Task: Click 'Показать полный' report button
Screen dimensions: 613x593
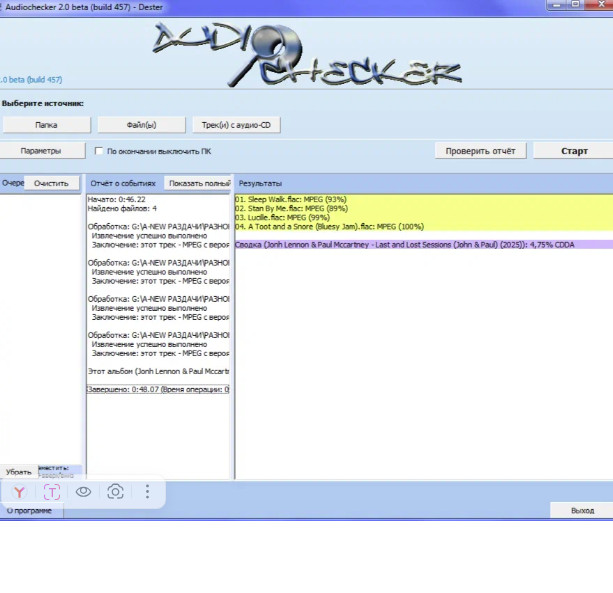Action: pyautogui.click(x=198, y=184)
